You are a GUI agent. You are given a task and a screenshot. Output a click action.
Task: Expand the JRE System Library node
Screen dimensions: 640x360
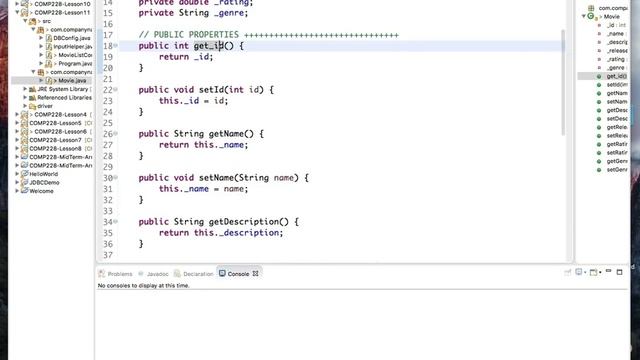25,89
